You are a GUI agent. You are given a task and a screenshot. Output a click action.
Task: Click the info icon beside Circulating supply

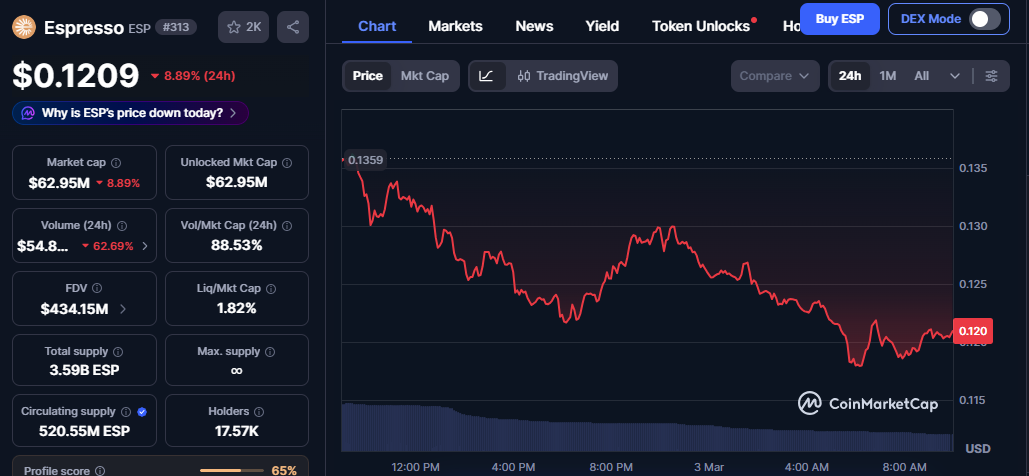pos(126,412)
